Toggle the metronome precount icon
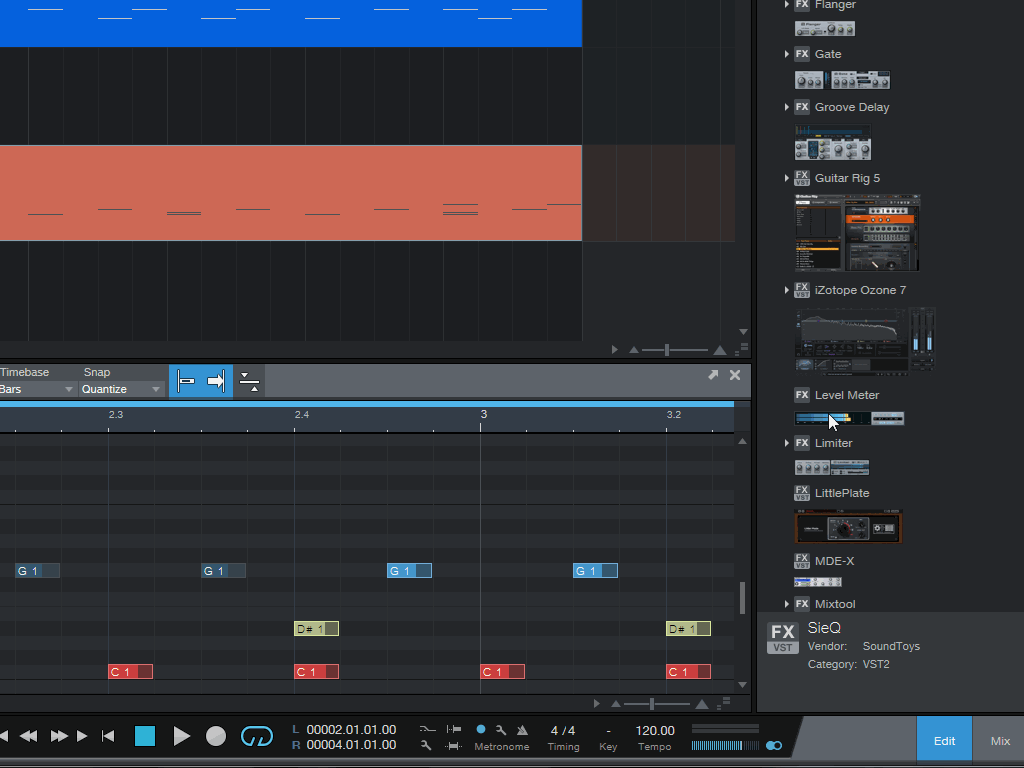 click(x=522, y=730)
